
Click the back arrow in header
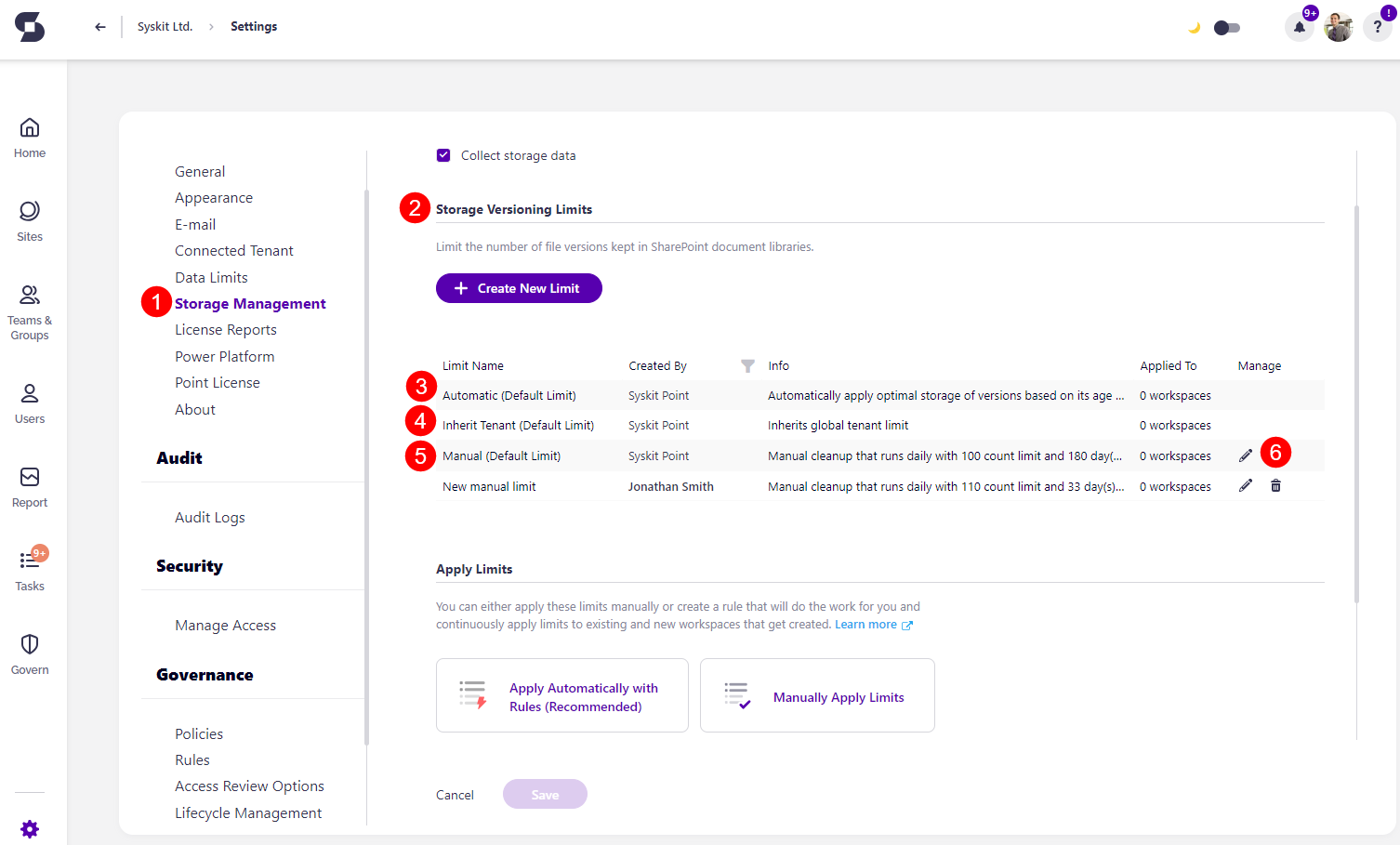(x=100, y=27)
